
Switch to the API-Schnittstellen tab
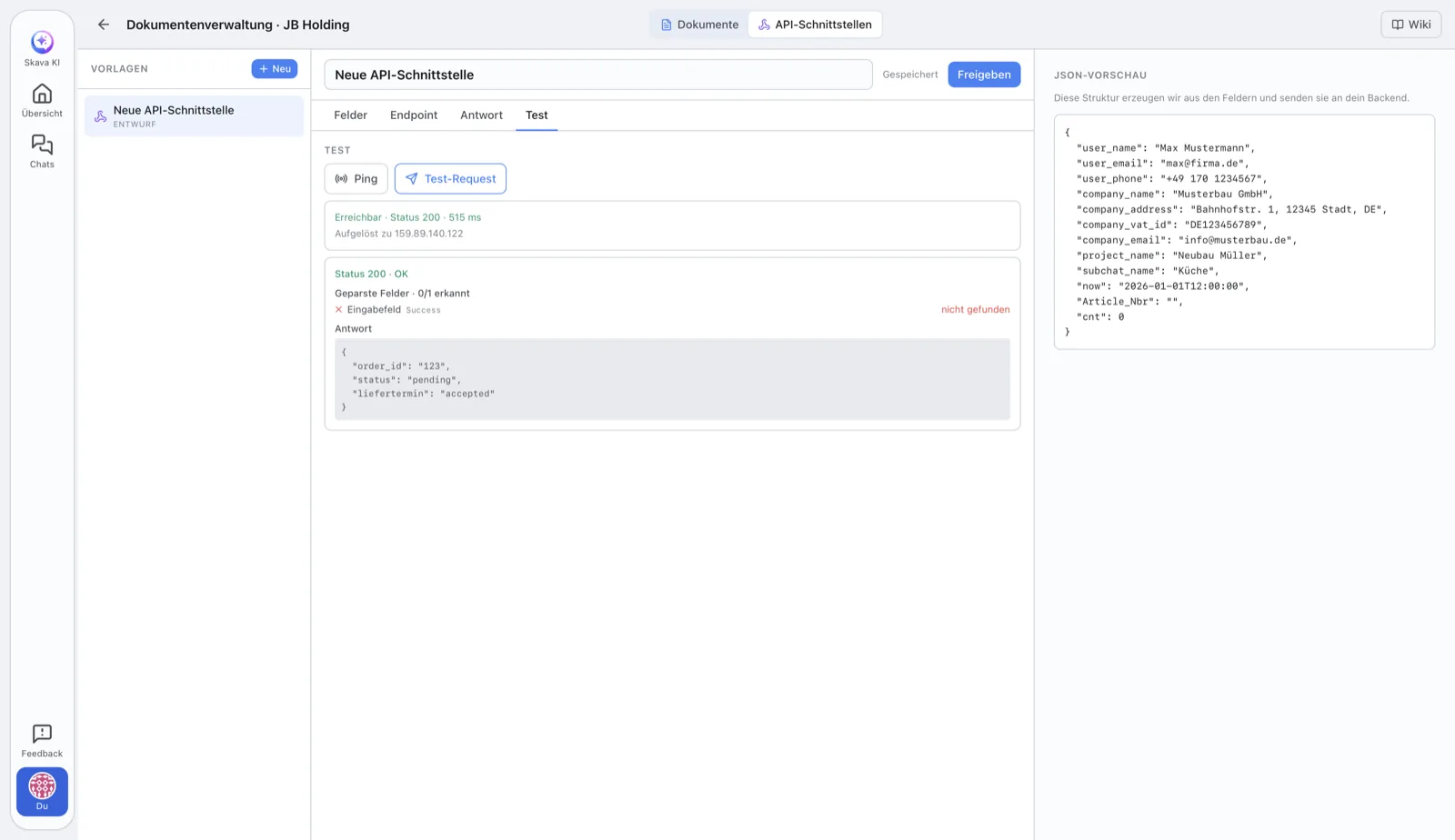pyautogui.click(x=815, y=25)
